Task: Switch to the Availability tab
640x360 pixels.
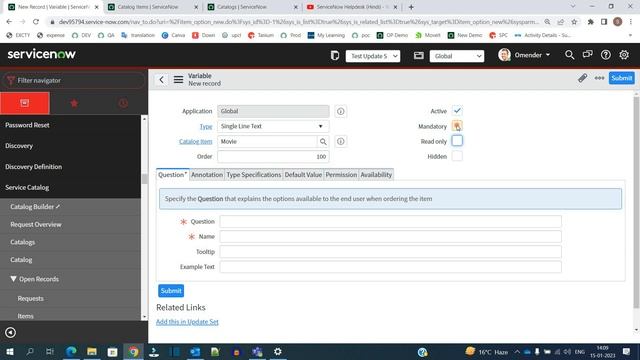Action: [x=376, y=175]
